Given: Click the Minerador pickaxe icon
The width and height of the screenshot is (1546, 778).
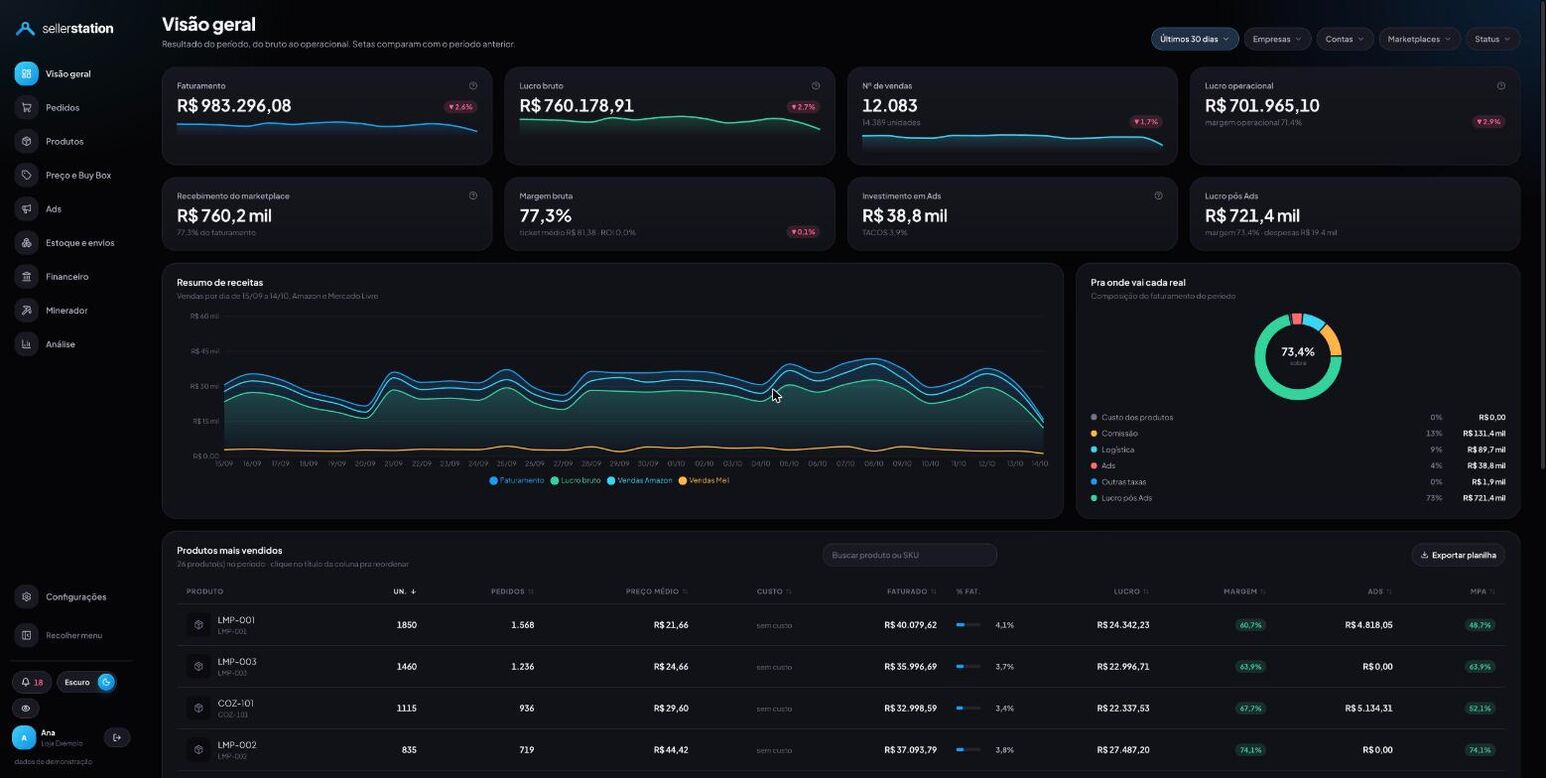Looking at the screenshot, I should click(26, 310).
